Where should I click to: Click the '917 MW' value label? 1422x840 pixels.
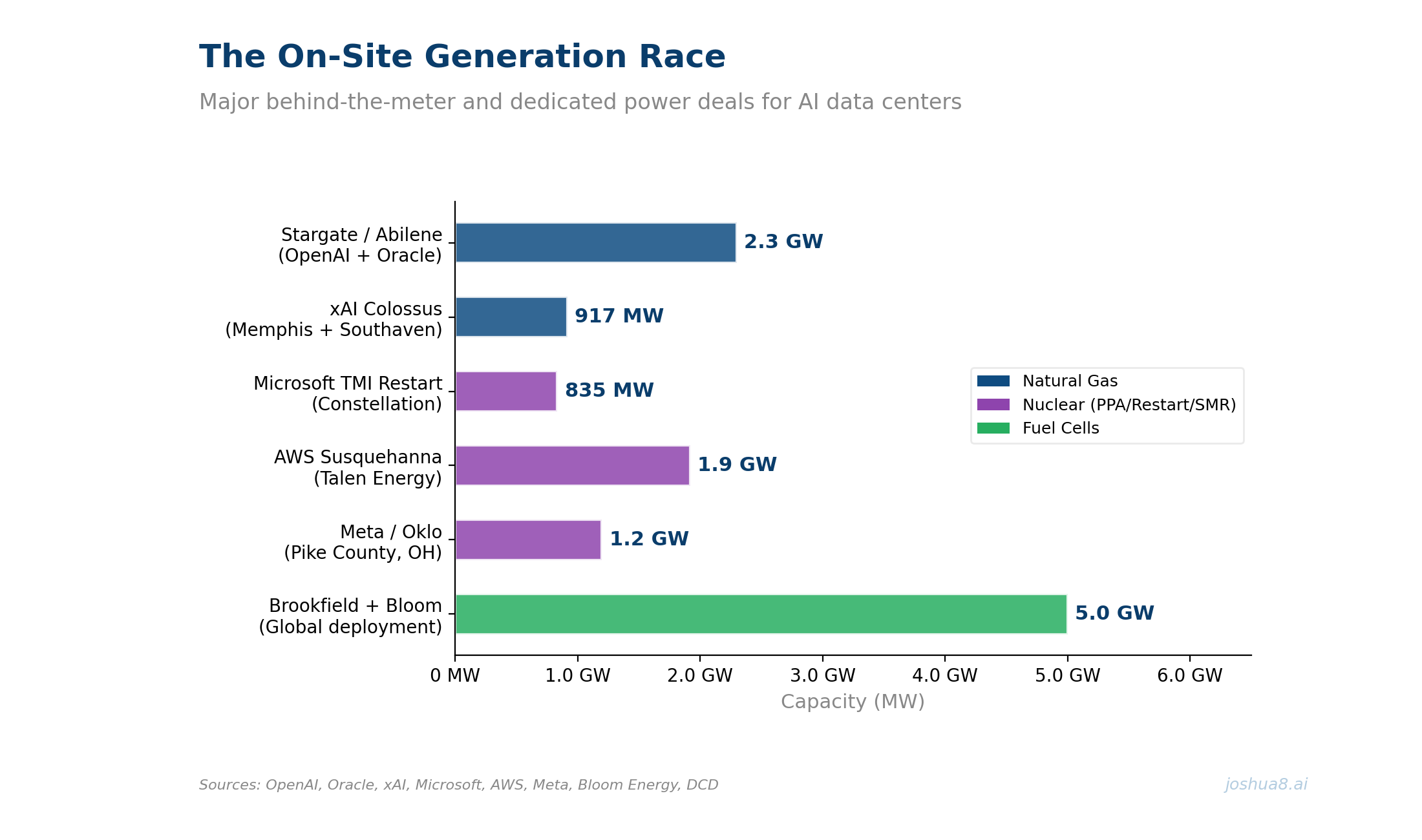pos(619,316)
